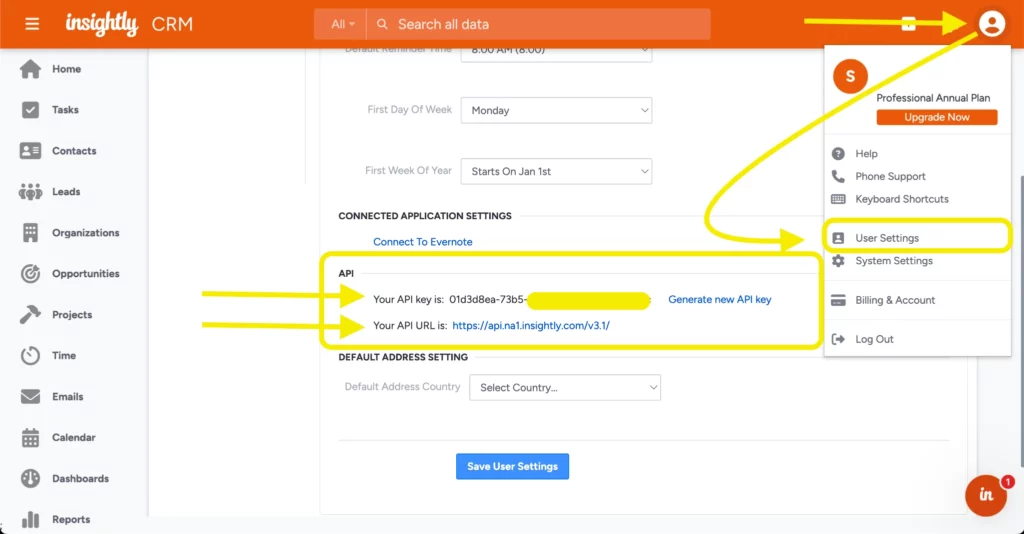Image resolution: width=1024 pixels, height=534 pixels.
Task: Click the Home sidebar icon
Action: point(30,69)
